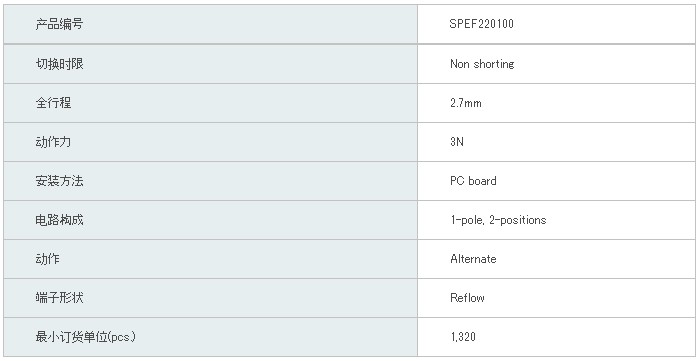Viewport: 700px width, 361px height.
Task: Click the 1-pole, 2-positions value
Action: tap(498, 220)
